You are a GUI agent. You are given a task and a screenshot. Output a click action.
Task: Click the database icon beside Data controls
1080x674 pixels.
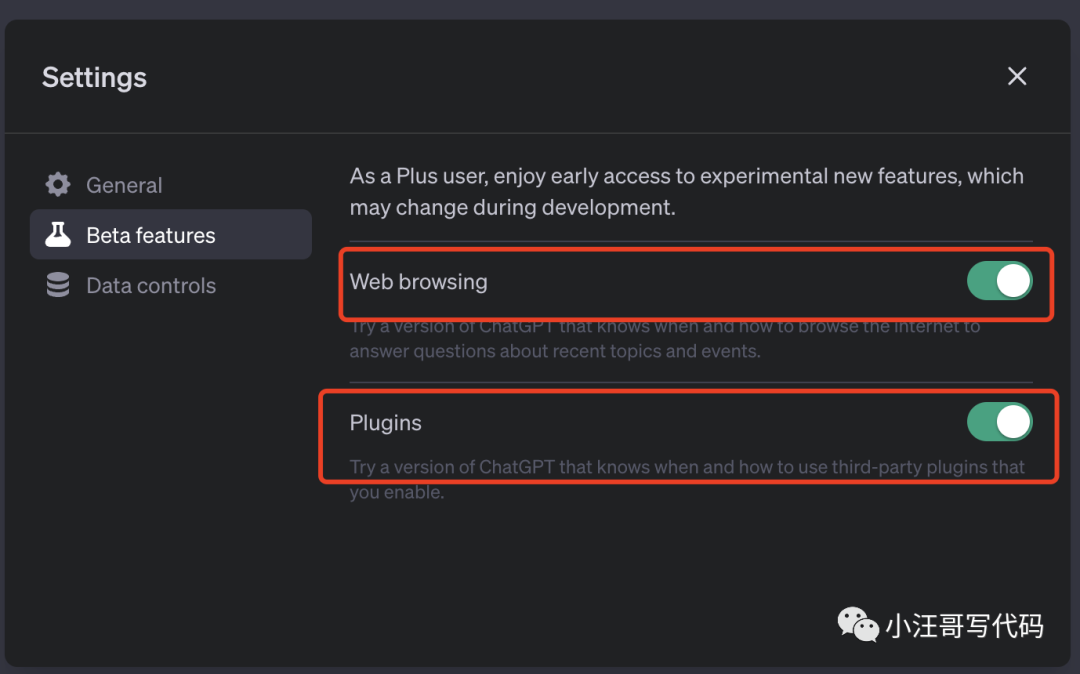58,286
